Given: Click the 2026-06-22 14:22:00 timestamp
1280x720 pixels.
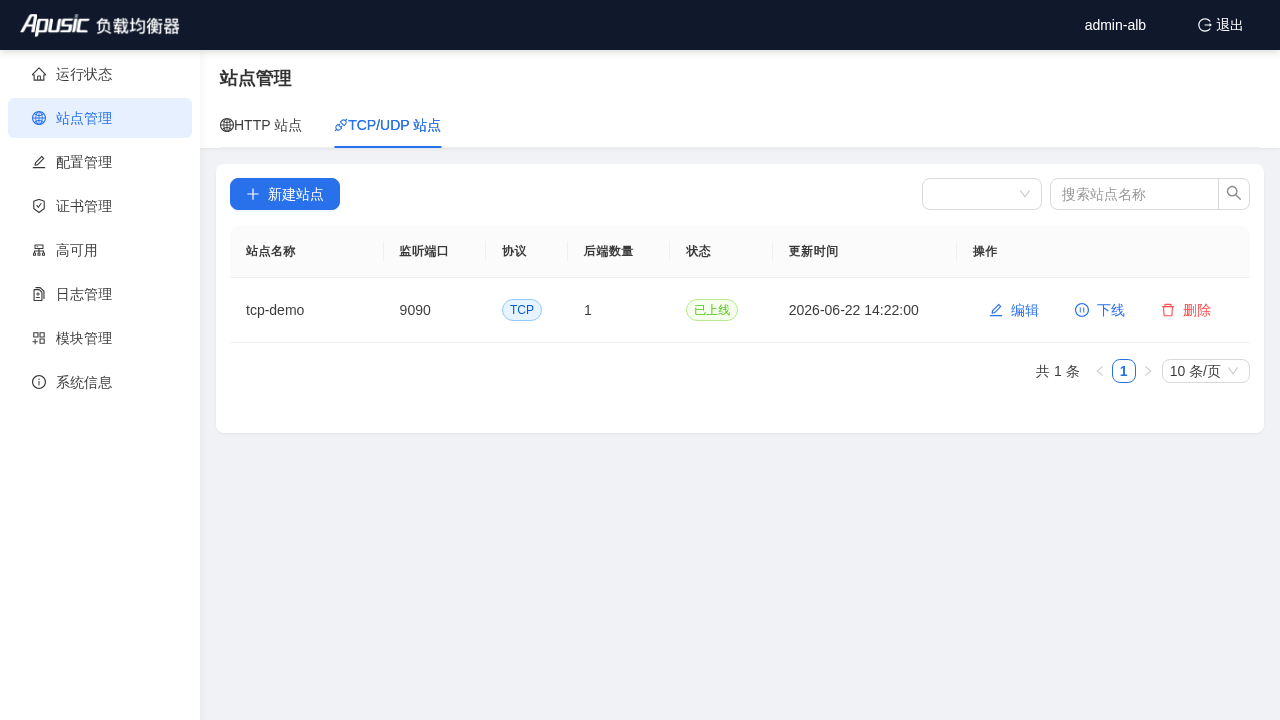Looking at the screenshot, I should [854, 310].
